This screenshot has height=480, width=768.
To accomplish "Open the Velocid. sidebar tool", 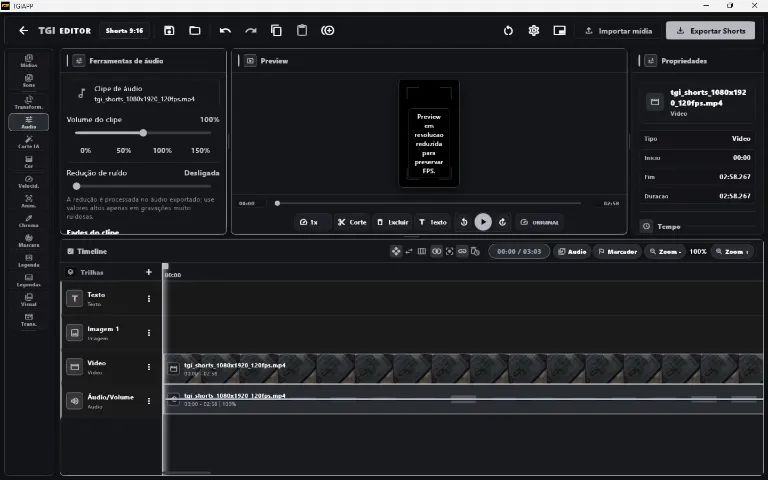I will coord(28,182).
